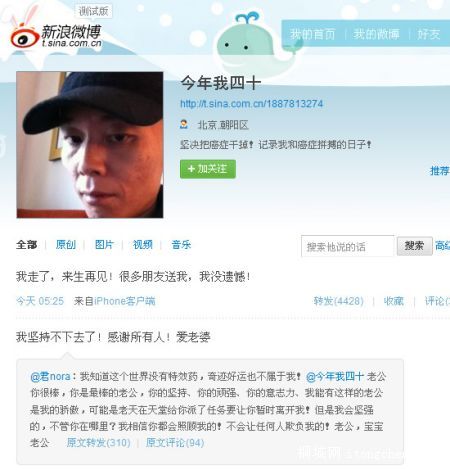
Task: Select the 图片 filter tab
Action: click(x=104, y=245)
